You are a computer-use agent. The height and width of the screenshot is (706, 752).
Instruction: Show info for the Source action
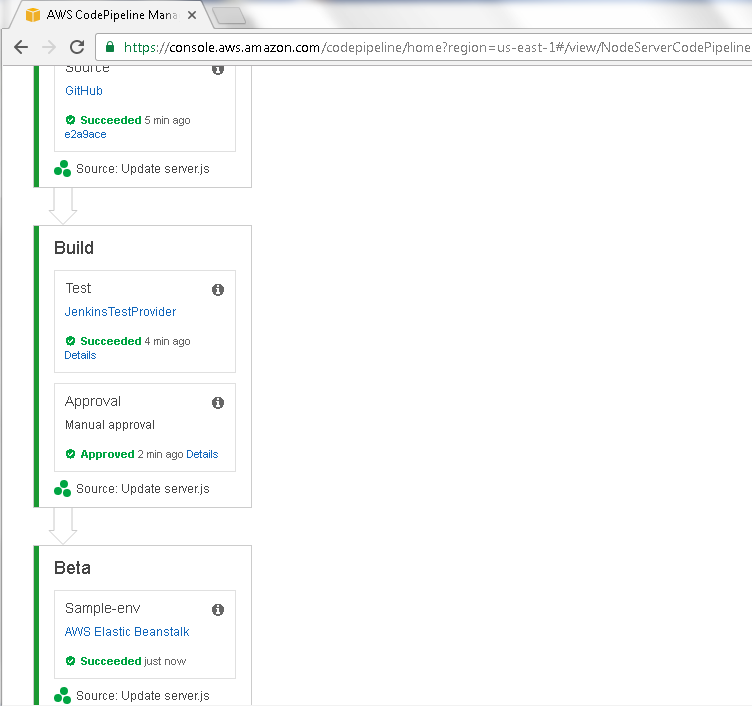(218, 70)
